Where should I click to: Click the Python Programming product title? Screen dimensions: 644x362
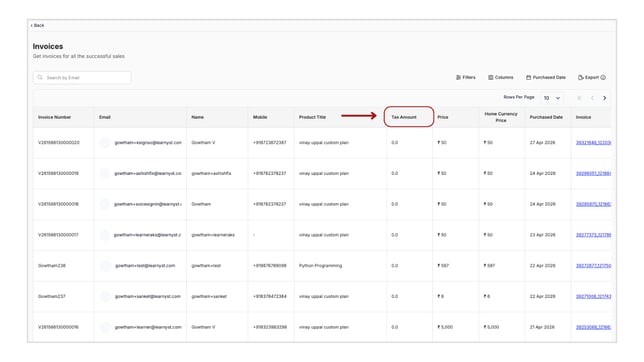320,266
